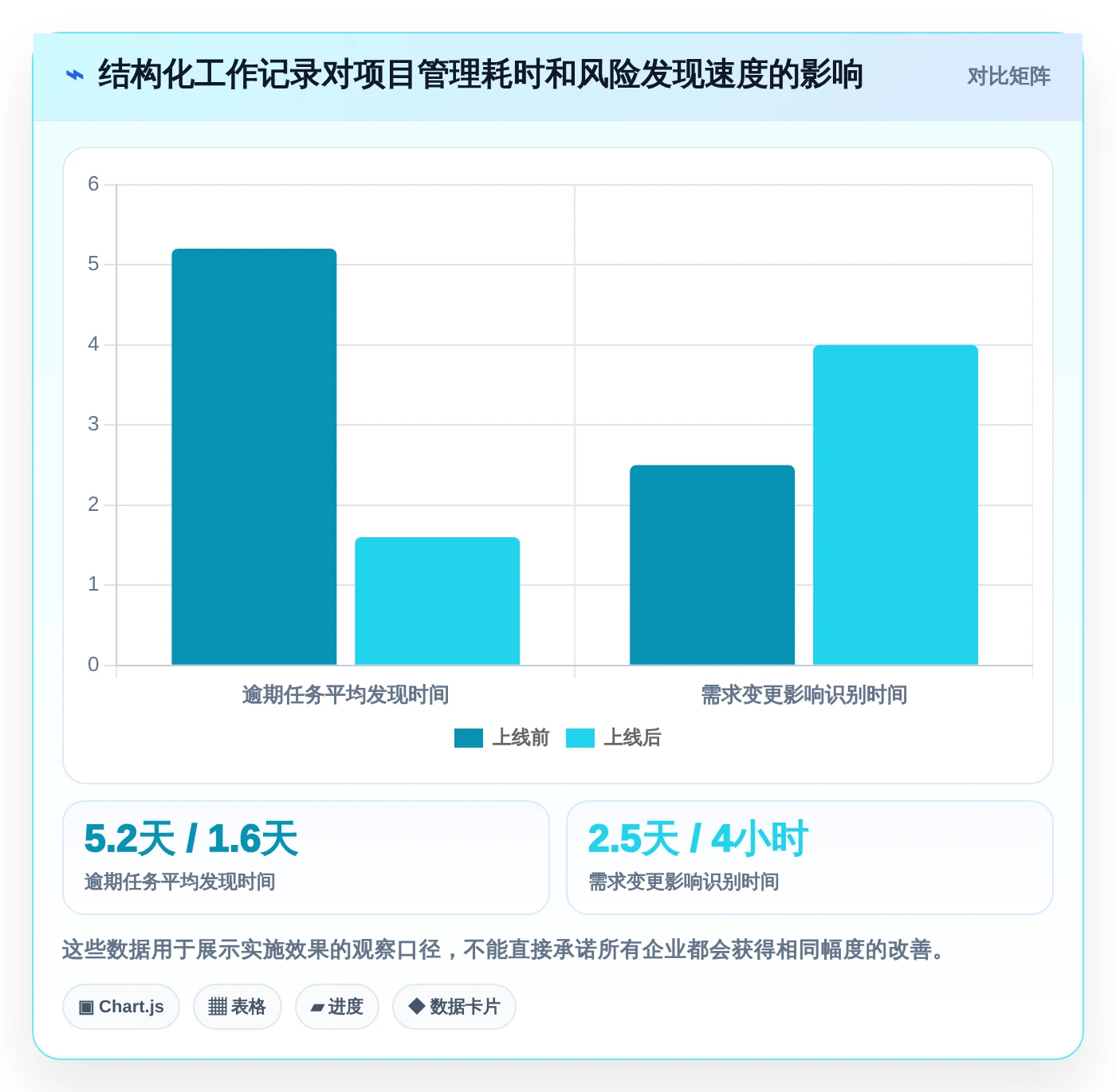Click the y-axis value 0
The height and width of the screenshot is (1092, 1116).
coord(93,665)
